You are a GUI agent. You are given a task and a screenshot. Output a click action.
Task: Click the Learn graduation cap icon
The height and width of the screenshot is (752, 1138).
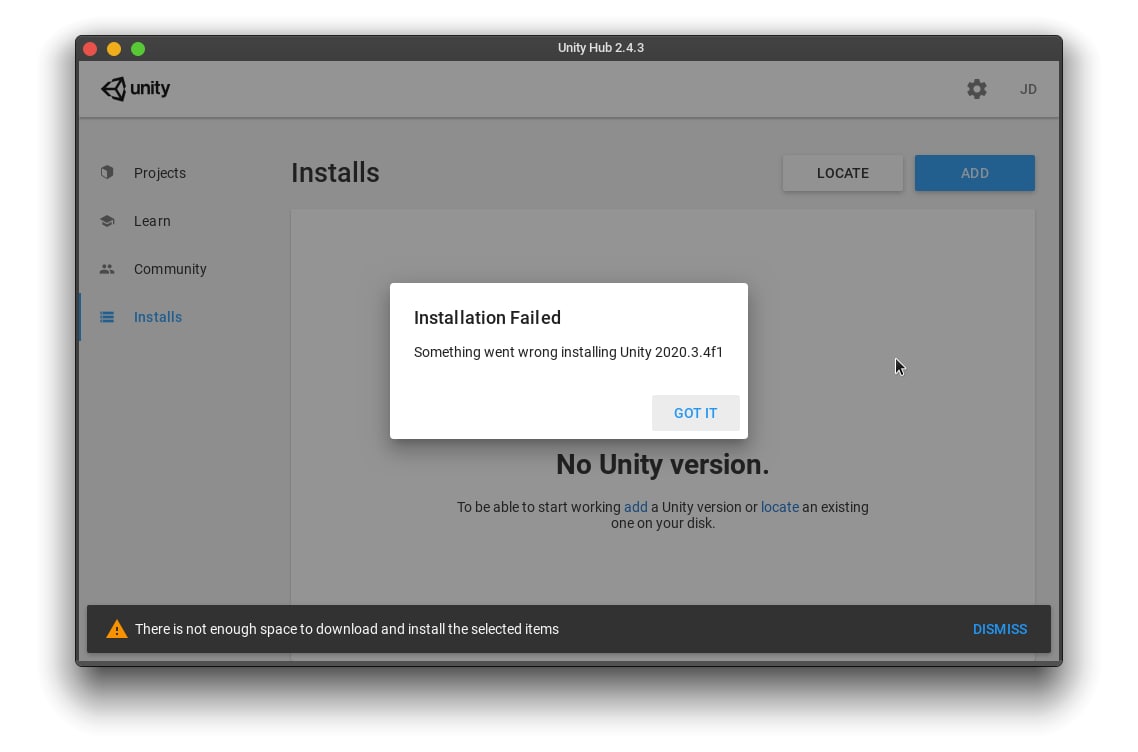(107, 221)
